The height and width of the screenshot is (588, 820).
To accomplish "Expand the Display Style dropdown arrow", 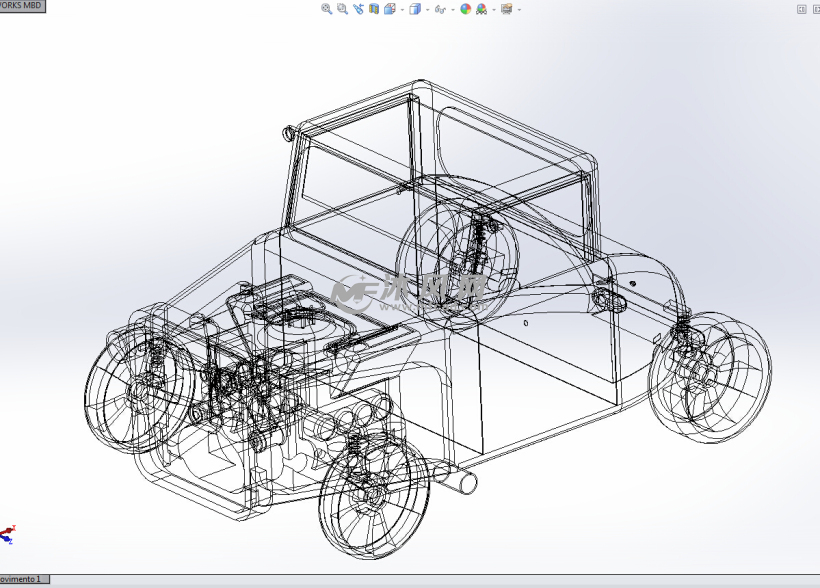I will click(427, 9).
